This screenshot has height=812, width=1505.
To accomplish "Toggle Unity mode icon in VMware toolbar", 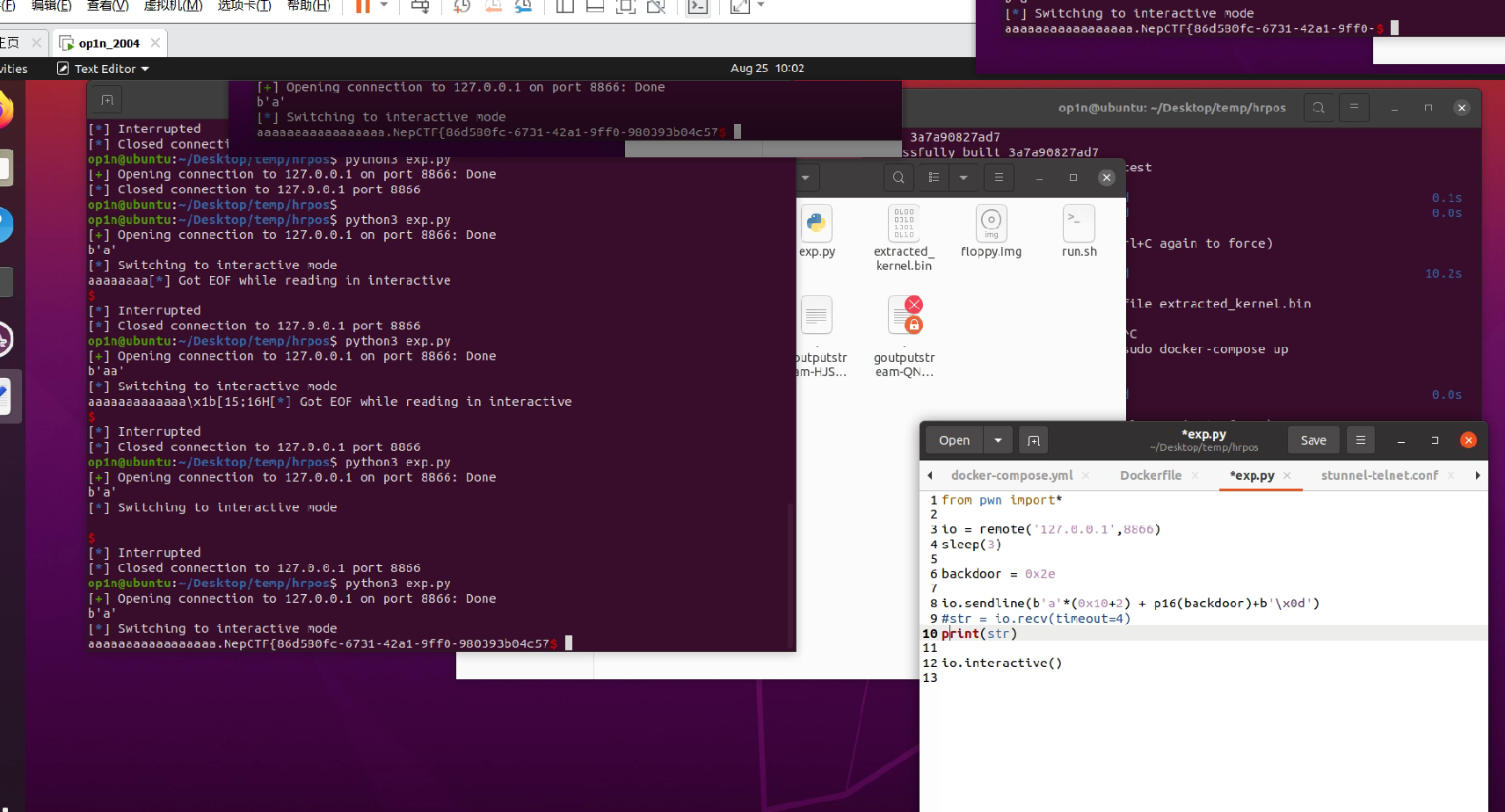I will click(x=656, y=6).
